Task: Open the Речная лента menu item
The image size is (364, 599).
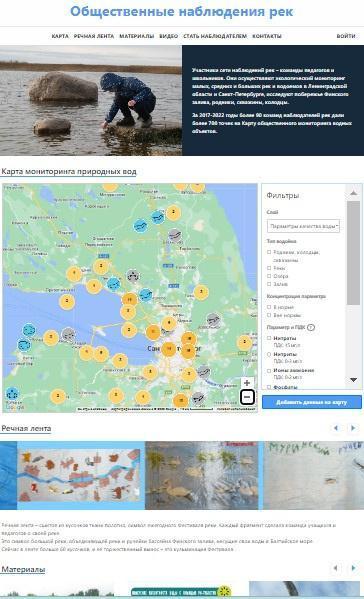Action: pyautogui.click(x=94, y=36)
